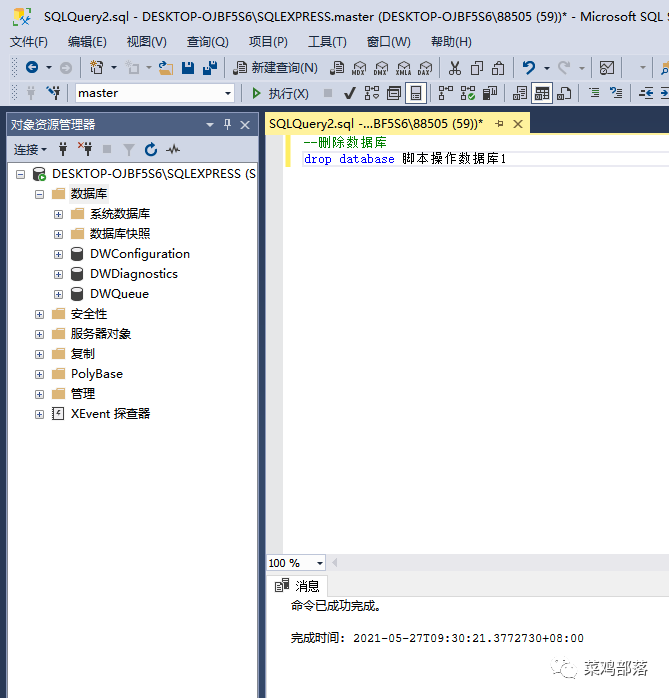Screen dimensions: 669x698
Task: Click the open file folder icon
Action: coord(166,68)
